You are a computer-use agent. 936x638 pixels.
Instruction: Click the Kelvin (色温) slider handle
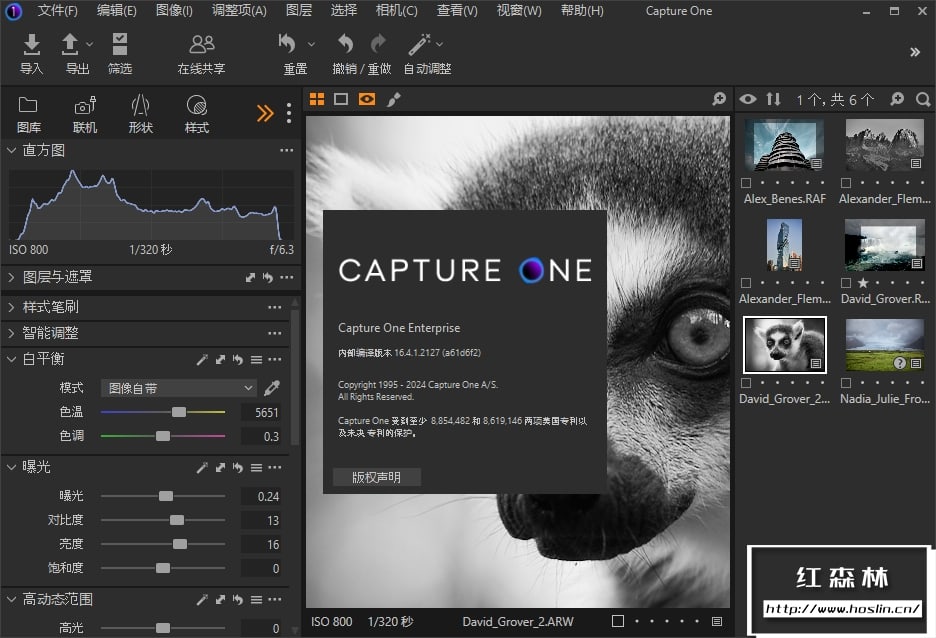(x=179, y=412)
